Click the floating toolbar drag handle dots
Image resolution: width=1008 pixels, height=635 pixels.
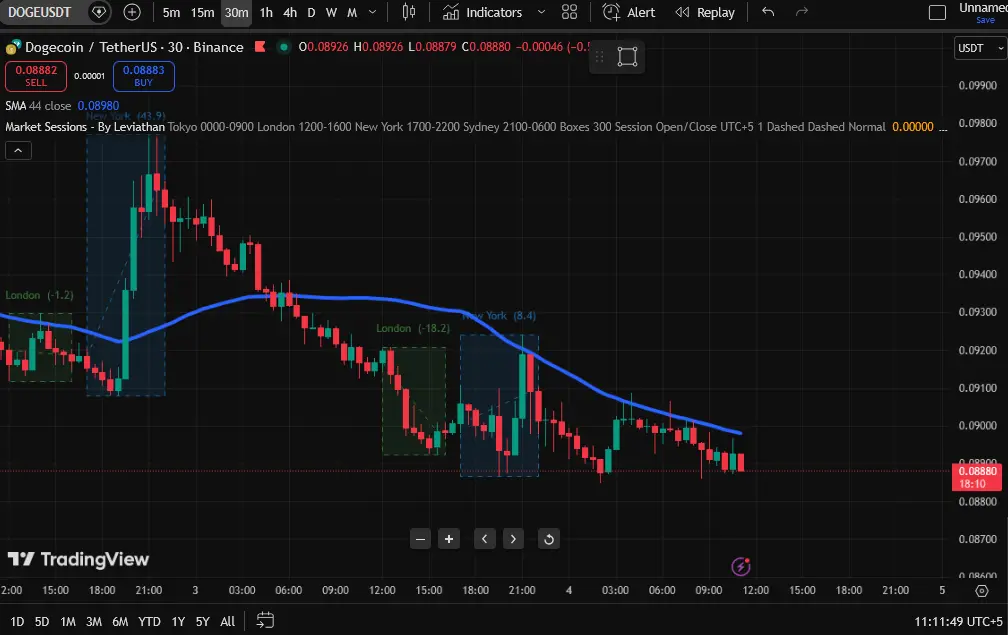(x=599, y=57)
